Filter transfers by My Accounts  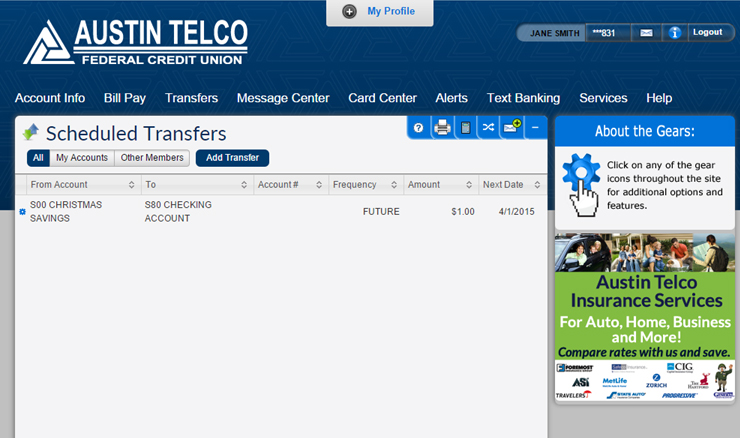point(82,158)
